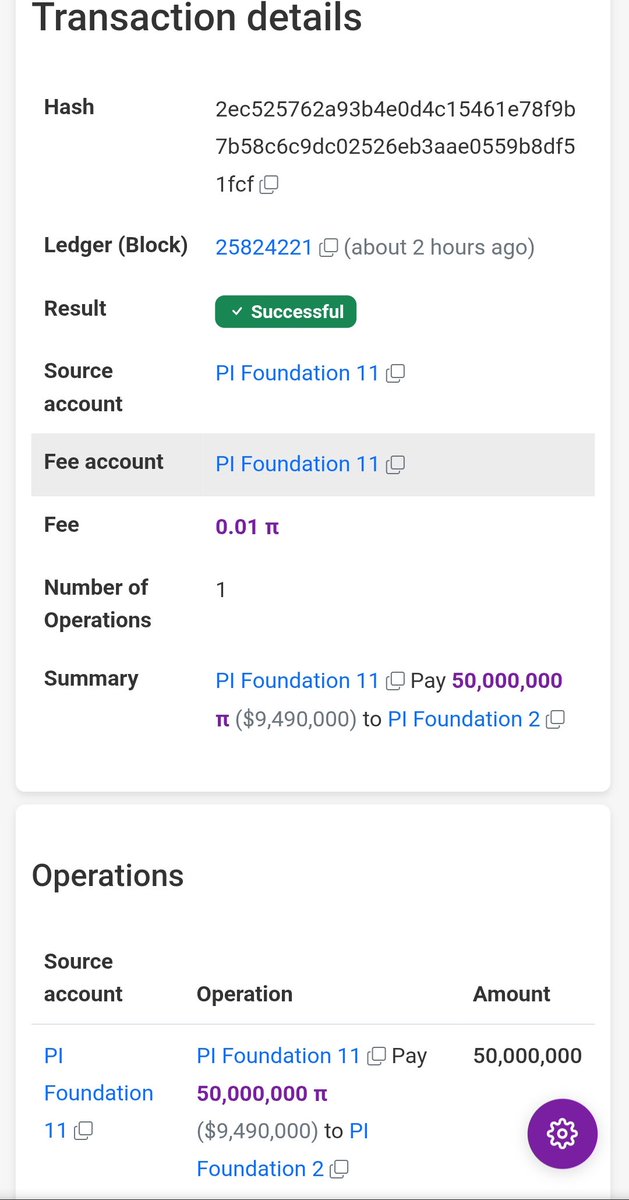Click the 50,000,000 value in Amount column
Screen dimensions: 629x1200
click(527, 1056)
